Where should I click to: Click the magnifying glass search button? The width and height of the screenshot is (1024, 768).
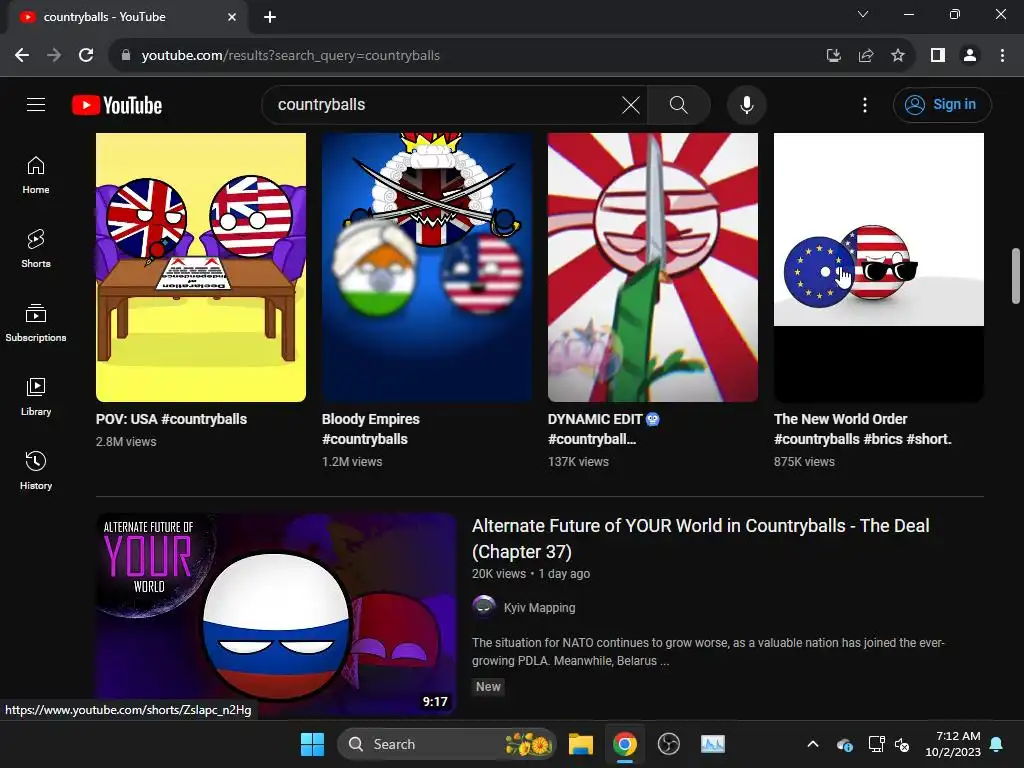[x=679, y=104]
